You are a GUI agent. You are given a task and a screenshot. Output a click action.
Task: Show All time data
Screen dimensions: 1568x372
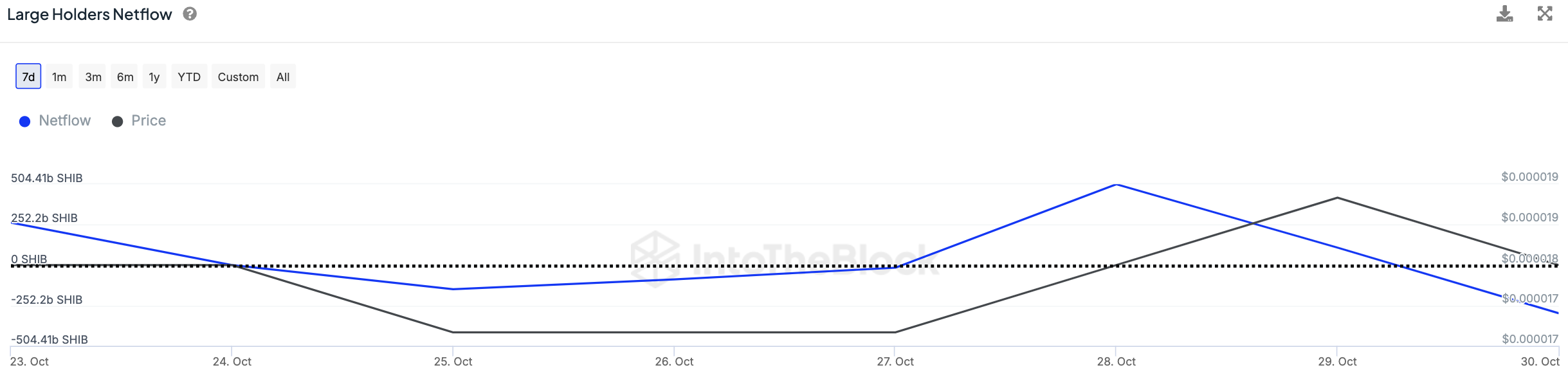coord(283,77)
